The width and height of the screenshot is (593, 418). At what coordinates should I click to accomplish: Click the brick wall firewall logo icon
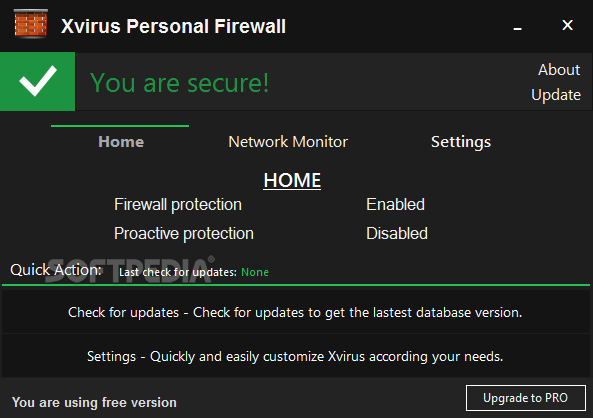(31, 24)
